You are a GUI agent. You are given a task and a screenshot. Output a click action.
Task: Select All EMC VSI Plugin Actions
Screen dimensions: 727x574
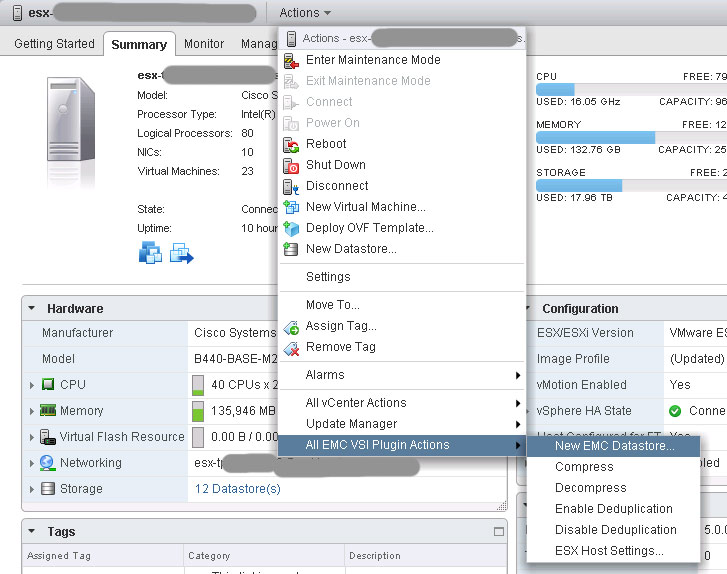[x=402, y=445]
